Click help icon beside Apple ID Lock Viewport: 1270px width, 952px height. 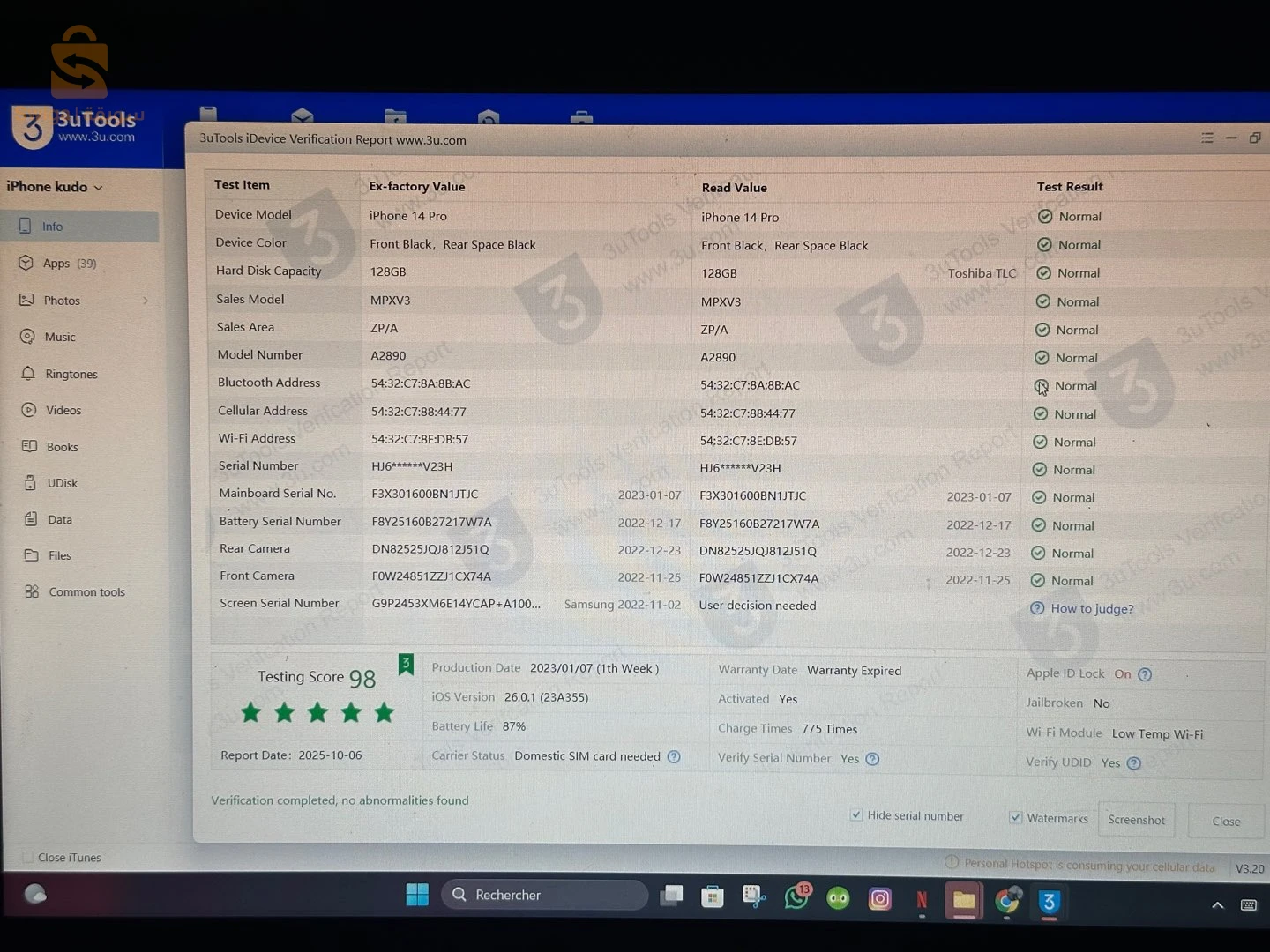(1145, 675)
